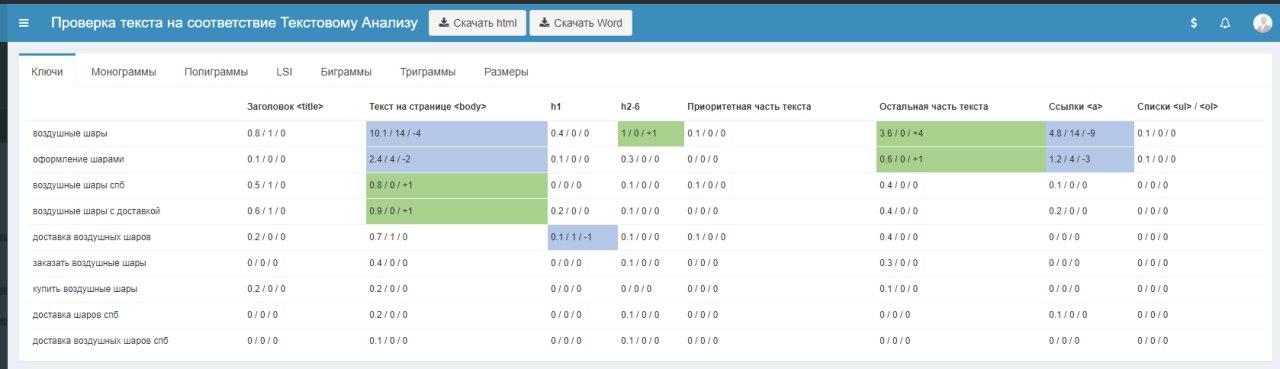Click green cell 0.9 / 0 / +1
This screenshot has height=369, width=1280.
tap(457, 212)
